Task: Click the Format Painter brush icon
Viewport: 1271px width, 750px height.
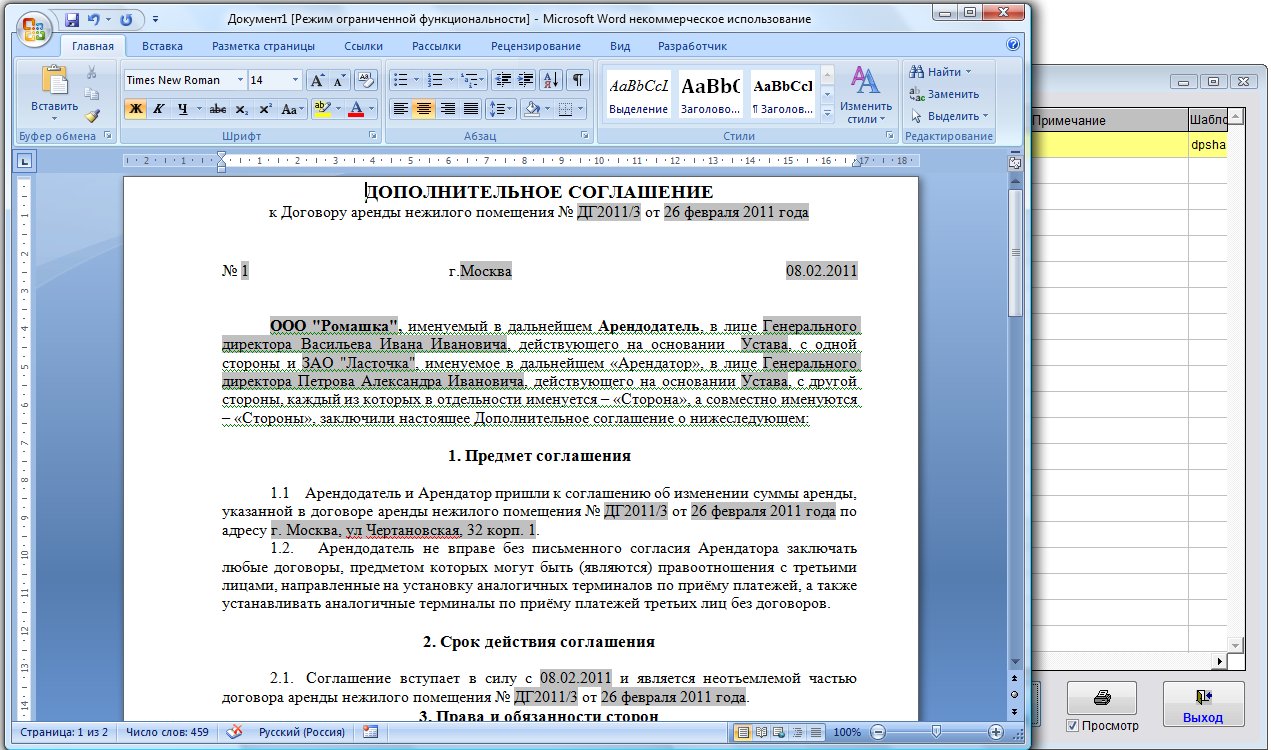Action: click(x=92, y=116)
